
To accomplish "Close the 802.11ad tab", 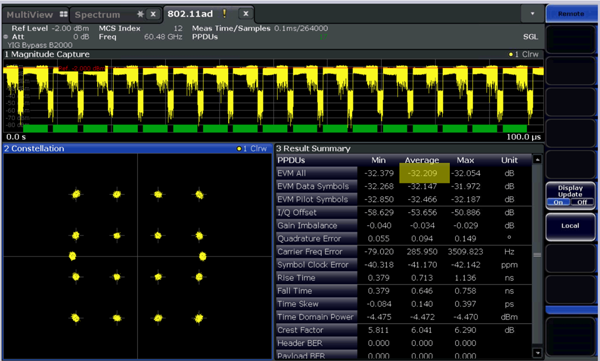I will click(x=246, y=14).
